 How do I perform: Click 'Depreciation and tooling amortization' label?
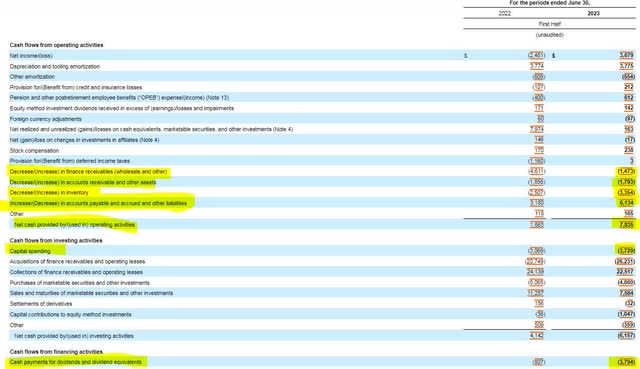(x=55, y=66)
